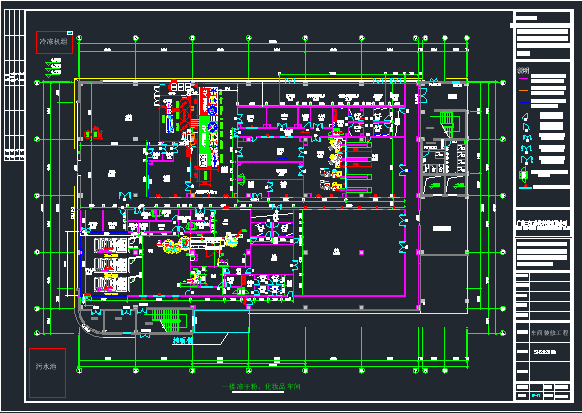
Task: Select the smallest double-door symbol in the legend
Action: point(526,138)
